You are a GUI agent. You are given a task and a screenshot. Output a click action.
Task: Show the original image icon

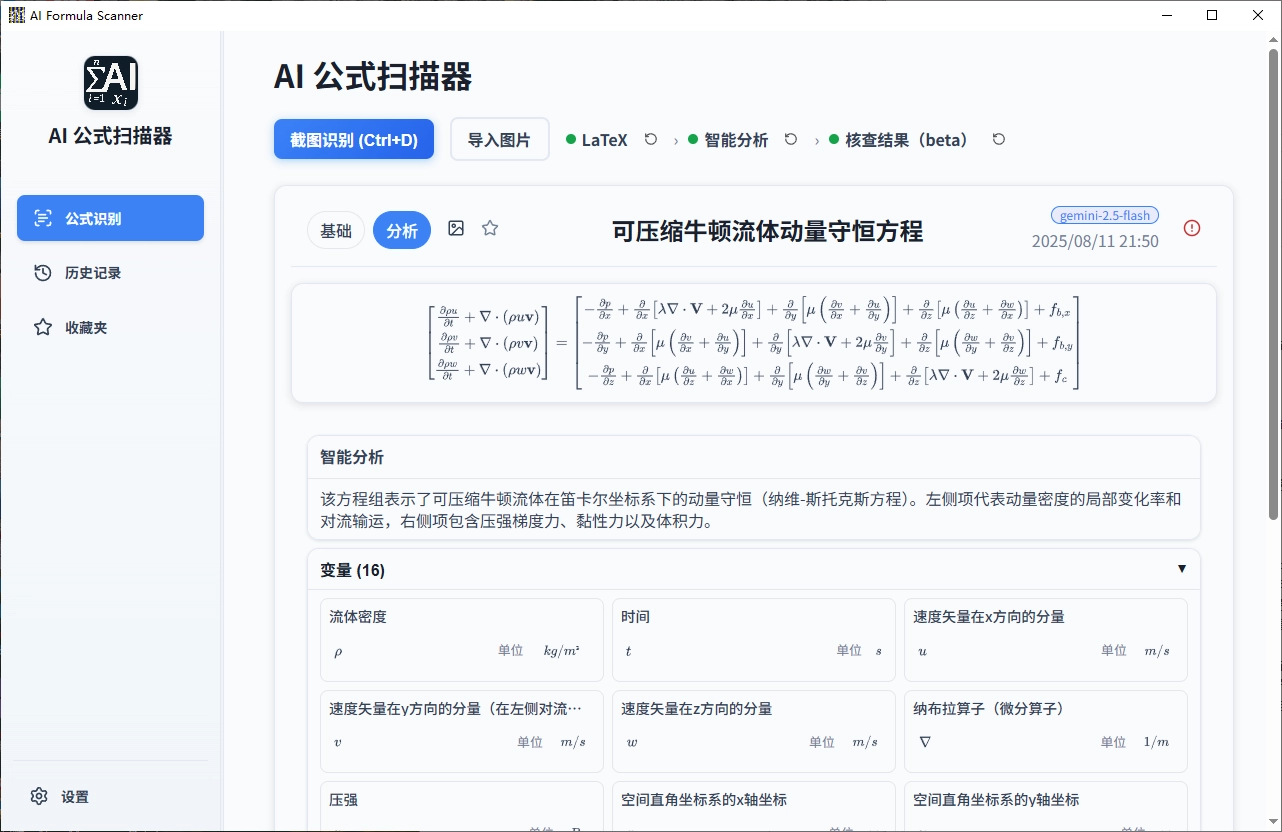click(456, 228)
